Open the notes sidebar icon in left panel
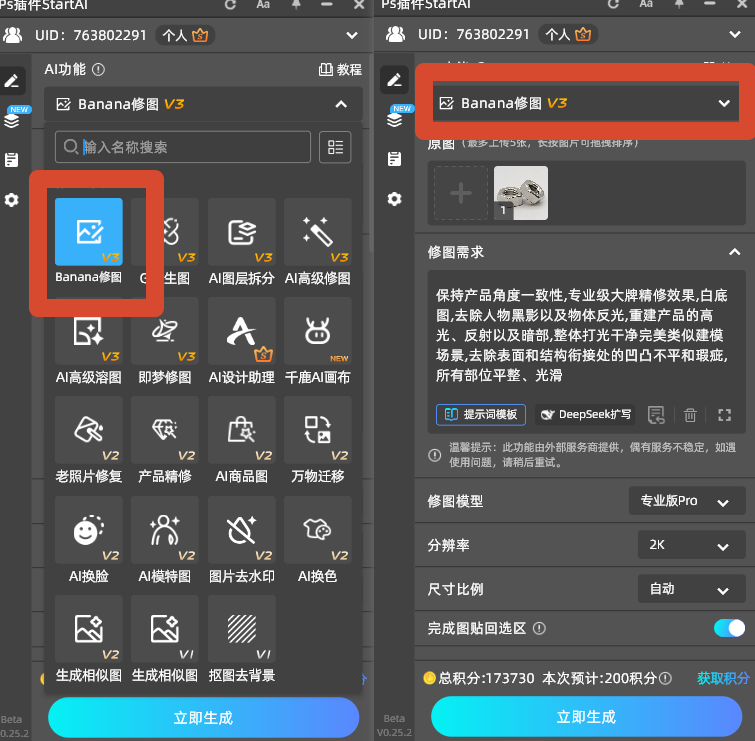Image resolution: width=755 pixels, height=741 pixels. pos(12,160)
